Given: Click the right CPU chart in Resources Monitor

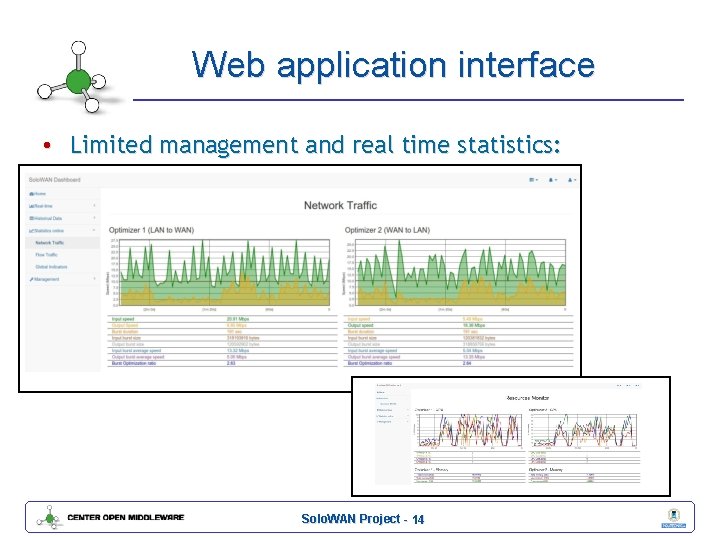Looking at the screenshot, I should [x=583, y=431].
